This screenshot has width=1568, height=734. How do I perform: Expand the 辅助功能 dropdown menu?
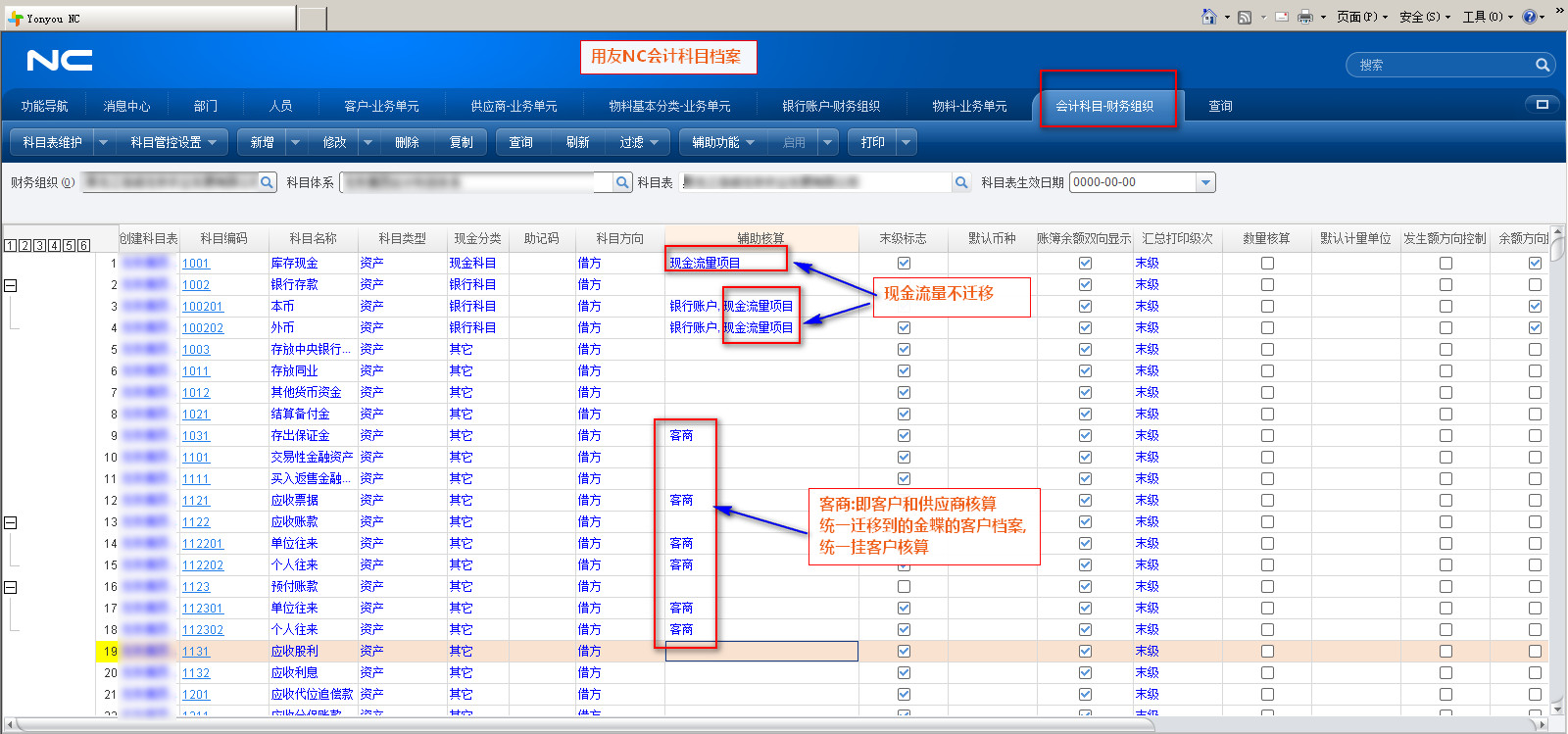click(722, 143)
